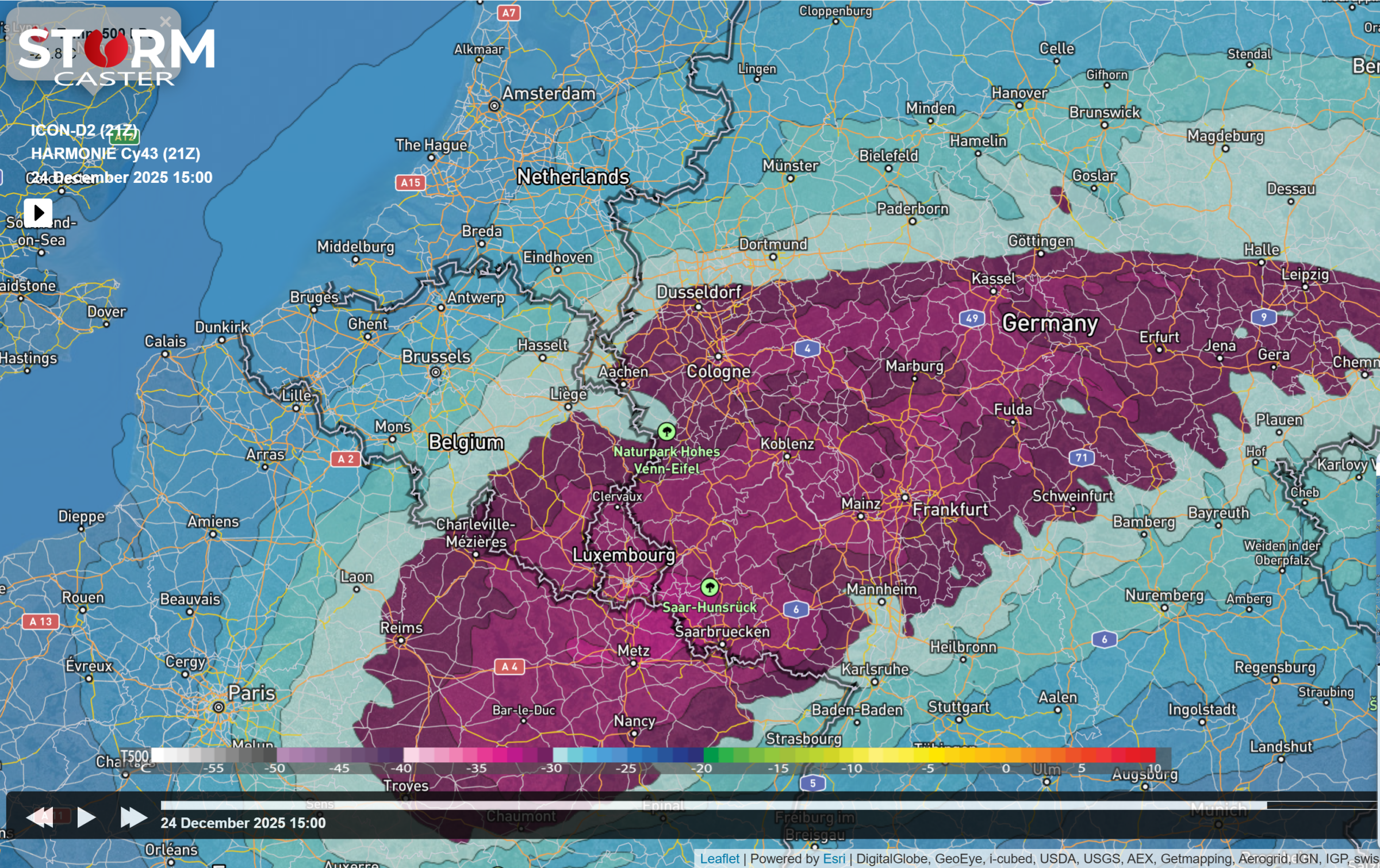The image size is (1380, 868).
Task: Click the A15 highway shield near The Hague
Action: (x=410, y=183)
